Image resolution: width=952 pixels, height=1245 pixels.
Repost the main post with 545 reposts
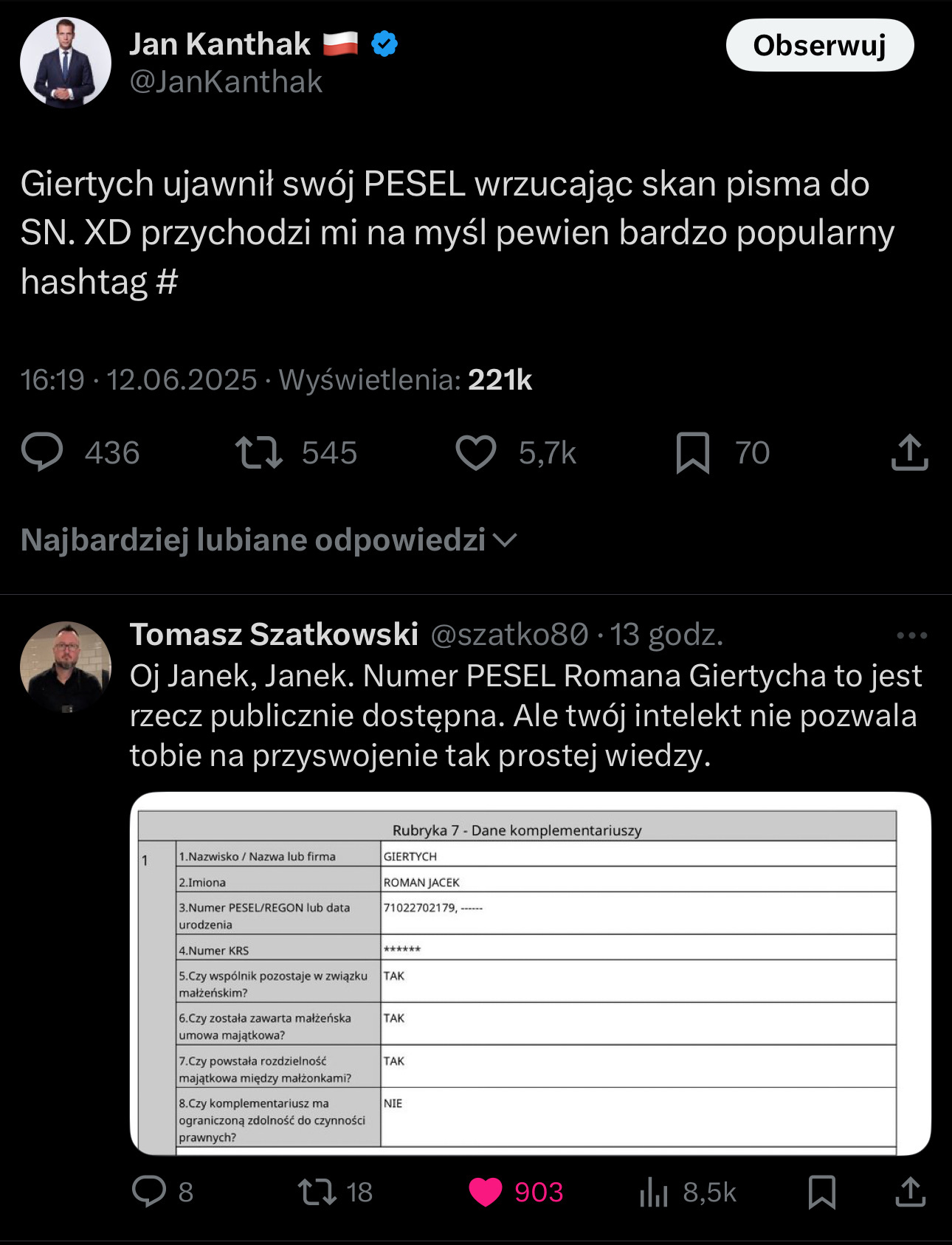click(259, 452)
